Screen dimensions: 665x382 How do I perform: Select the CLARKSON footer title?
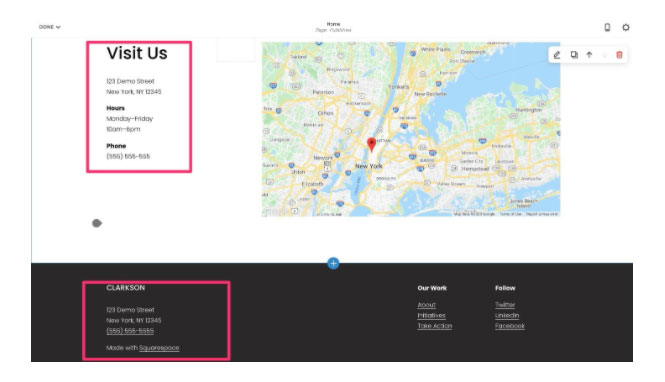click(126, 288)
